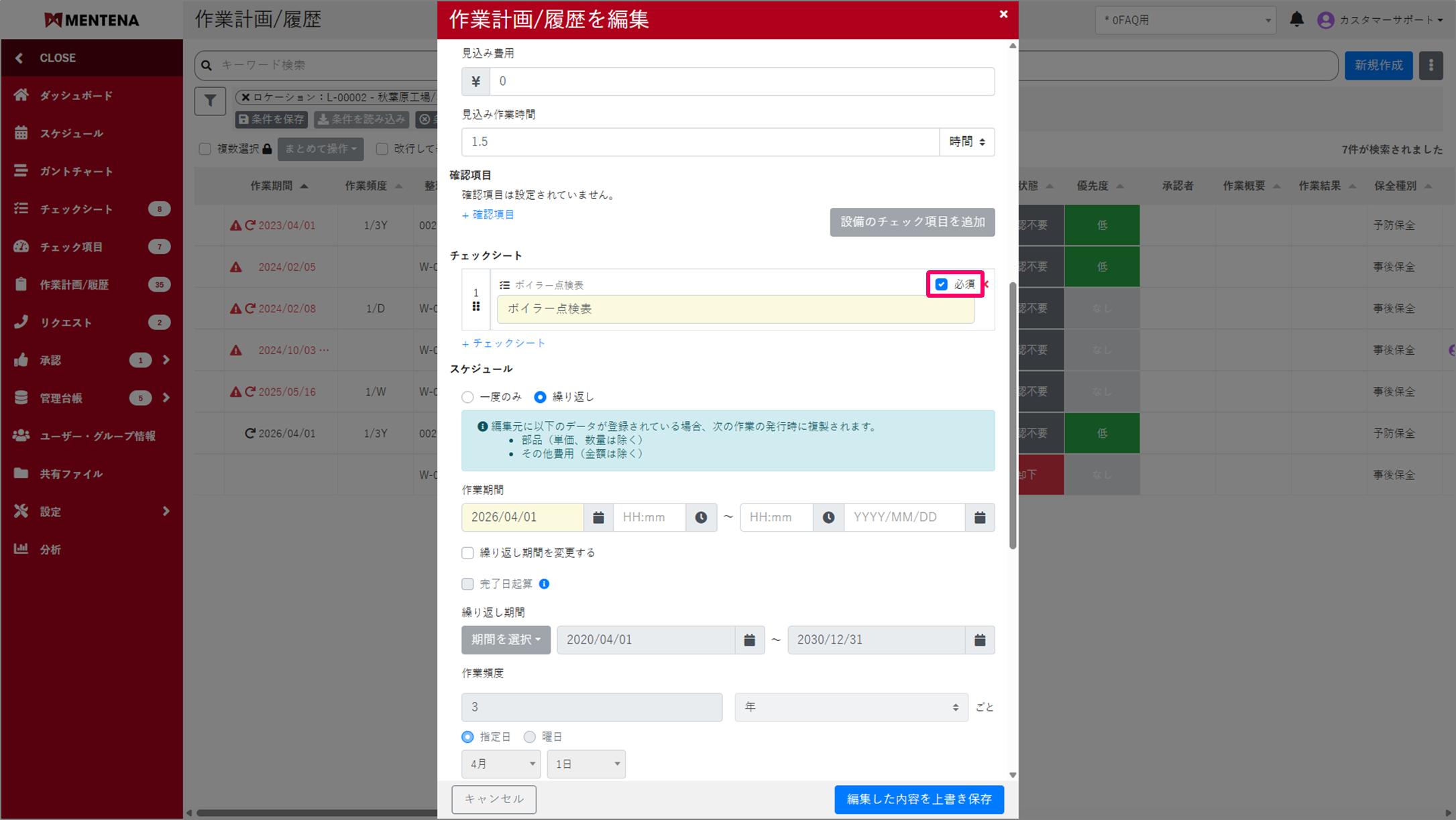Click the modal vertical scrollbar thumb
This screenshot has height=820, width=1456.
pos(1013,416)
